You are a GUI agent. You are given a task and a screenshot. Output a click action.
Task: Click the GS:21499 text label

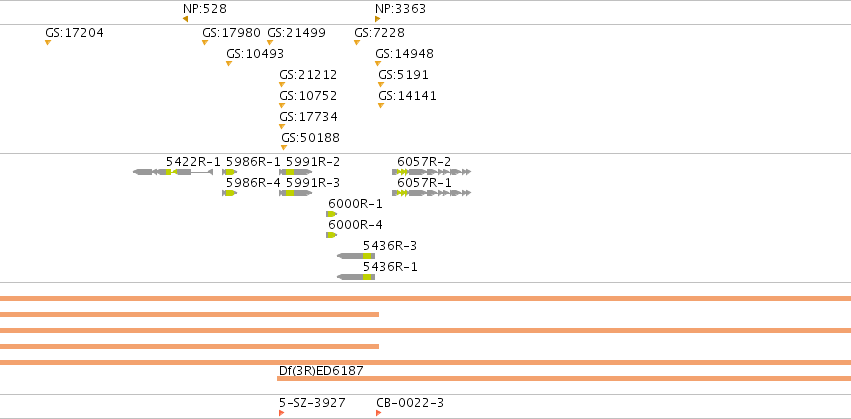(x=296, y=33)
